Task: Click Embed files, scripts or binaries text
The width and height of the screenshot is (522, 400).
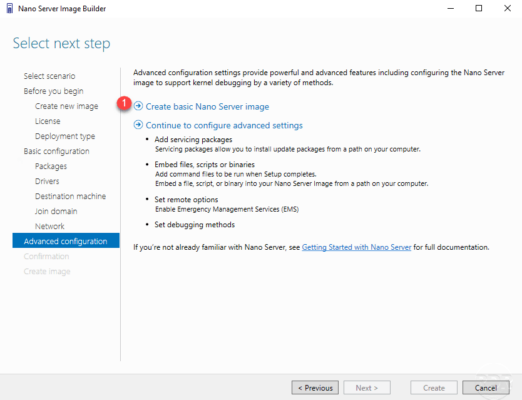Action: pyautogui.click(x=204, y=165)
